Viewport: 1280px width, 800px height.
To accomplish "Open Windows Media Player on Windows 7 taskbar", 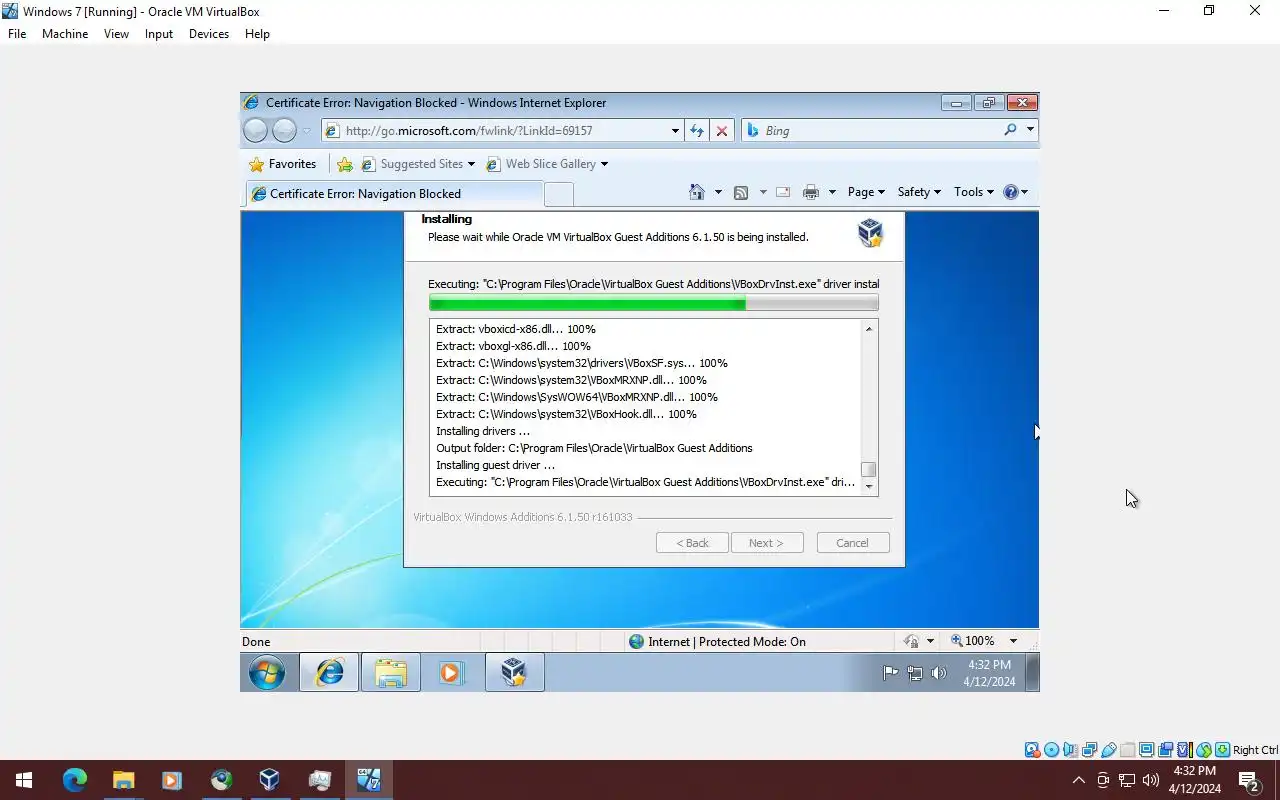I will [451, 673].
